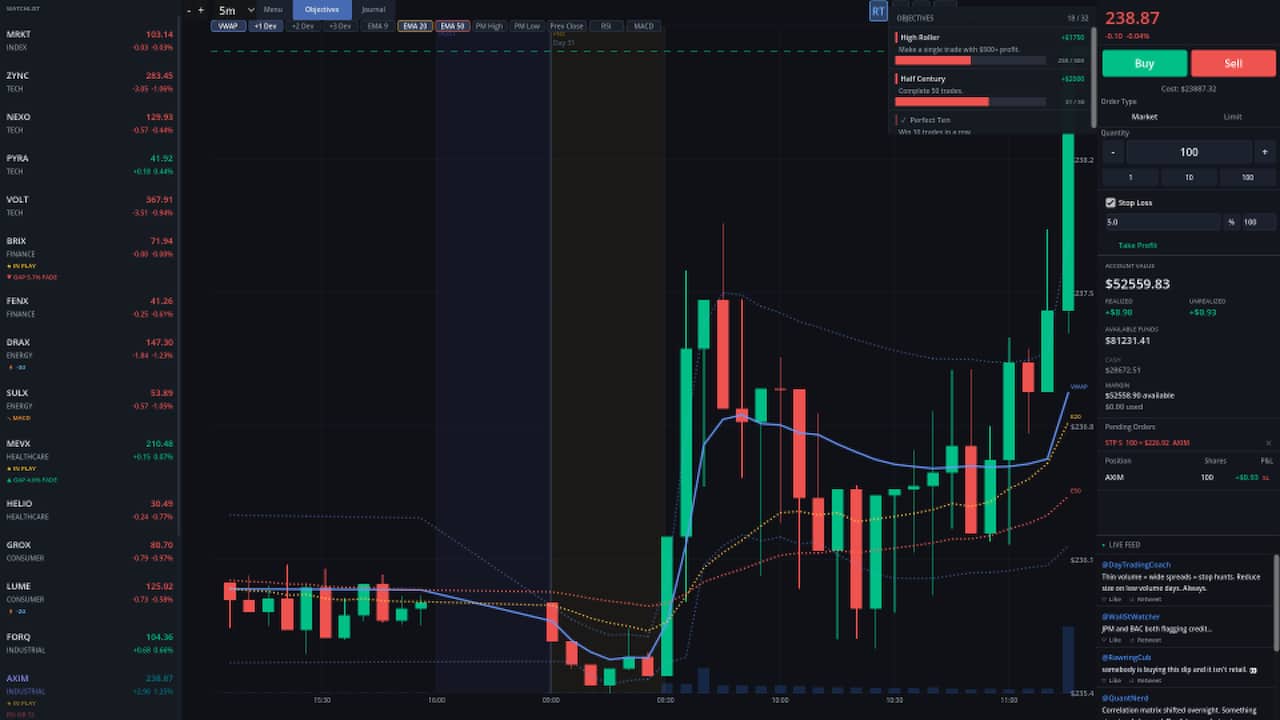
Task: Toggle stop loss percent unit
Action: click(1231, 222)
